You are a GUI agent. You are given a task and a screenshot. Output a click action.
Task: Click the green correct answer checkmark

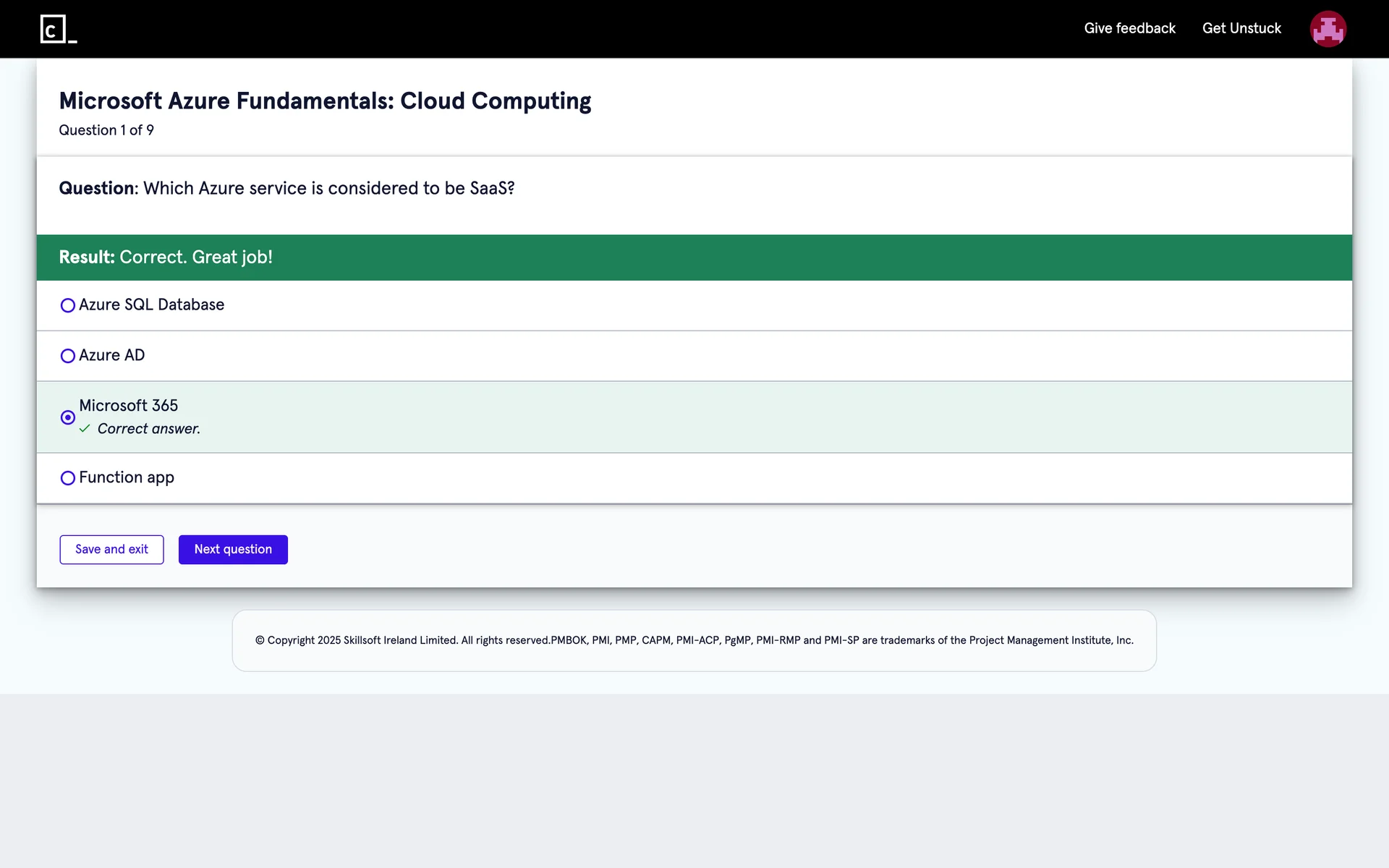(x=85, y=429)
